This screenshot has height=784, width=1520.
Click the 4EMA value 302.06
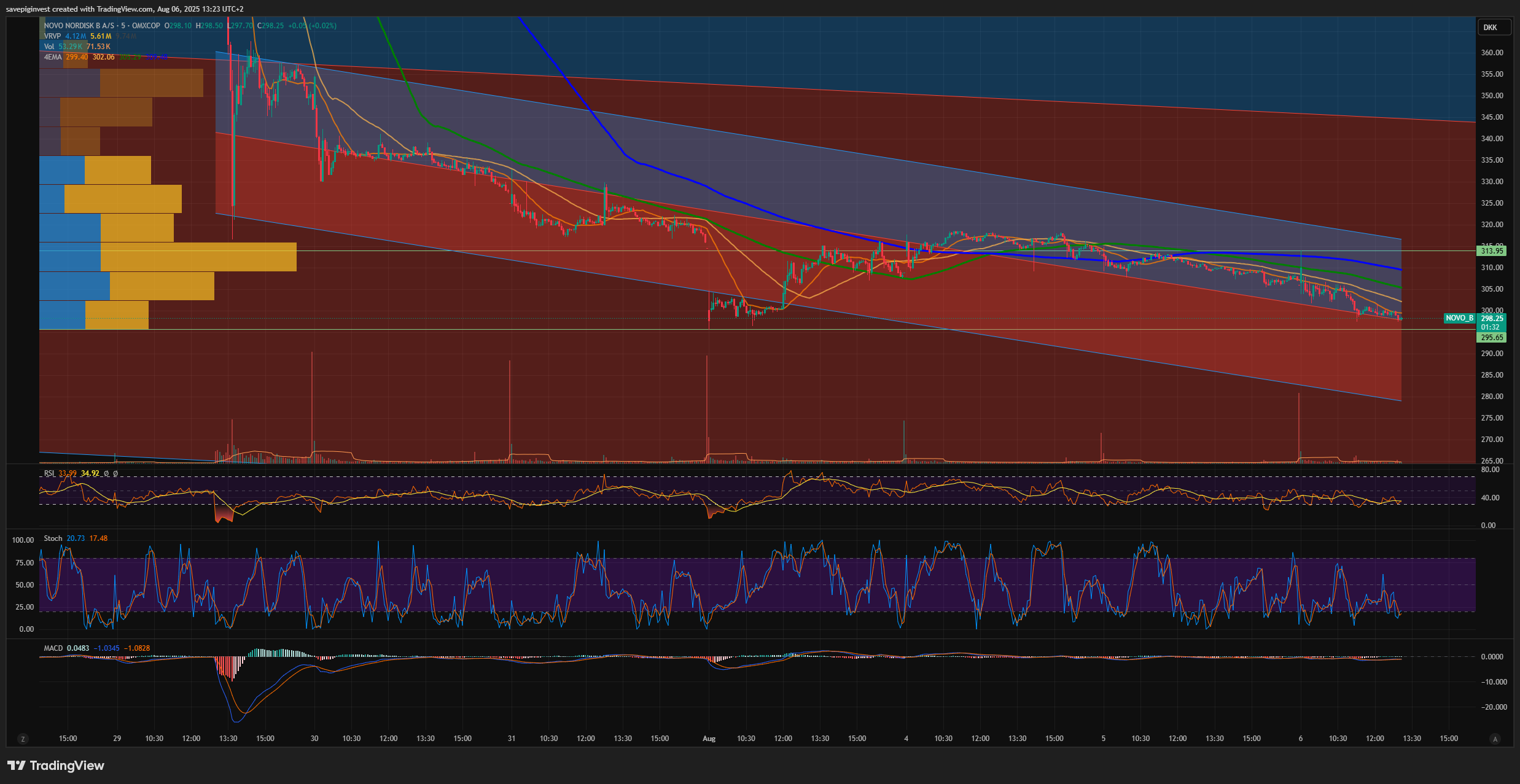point(103,57)
